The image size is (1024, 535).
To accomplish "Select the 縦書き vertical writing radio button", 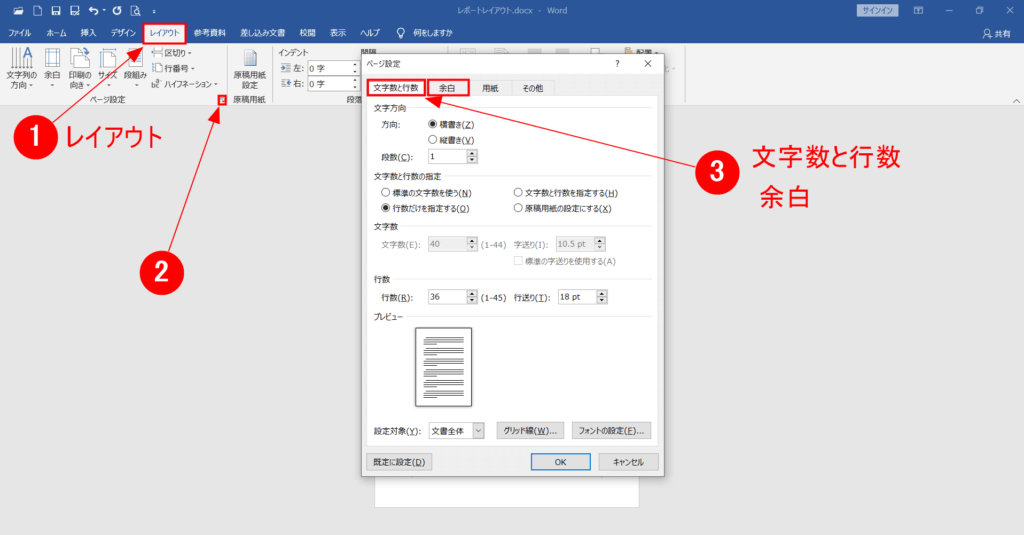I will [432, 140].
